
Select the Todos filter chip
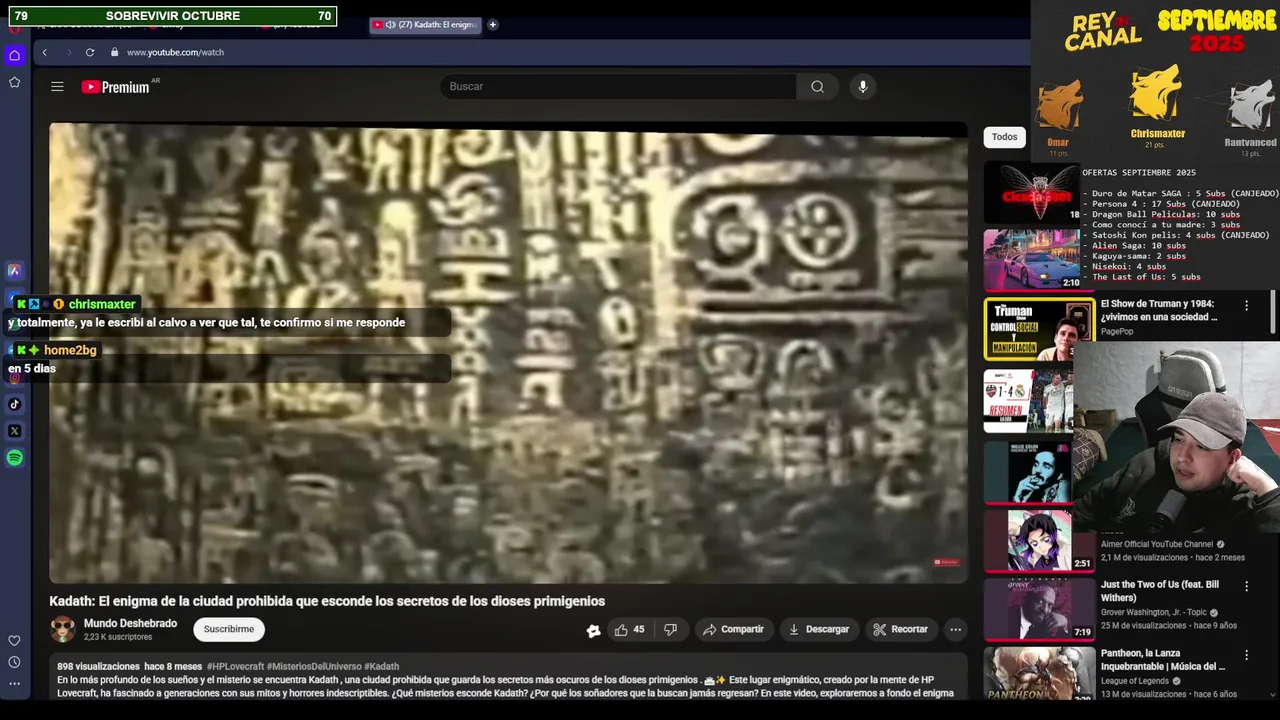1004,137
